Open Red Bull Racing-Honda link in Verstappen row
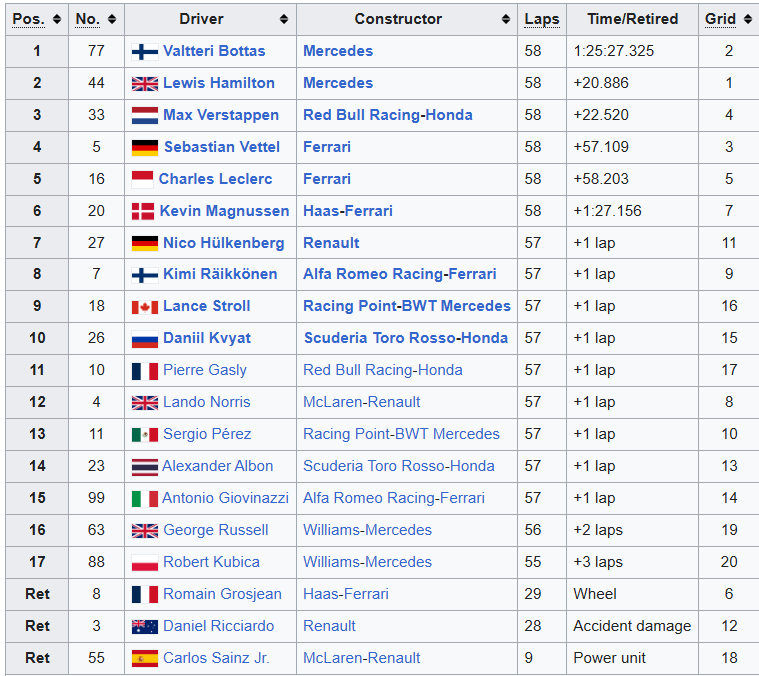Viewport: 759px width, 676px height. click(388, 115)
